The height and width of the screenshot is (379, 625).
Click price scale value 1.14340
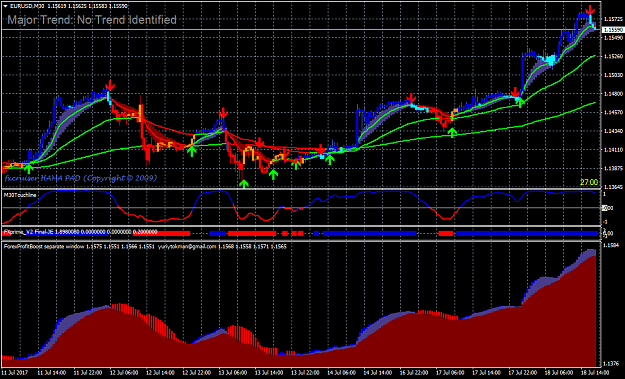613,131
